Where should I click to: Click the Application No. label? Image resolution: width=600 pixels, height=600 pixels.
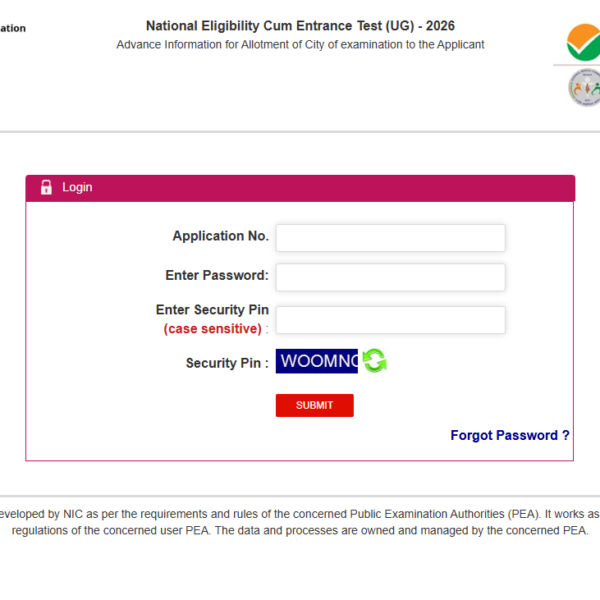click(220, 237)
